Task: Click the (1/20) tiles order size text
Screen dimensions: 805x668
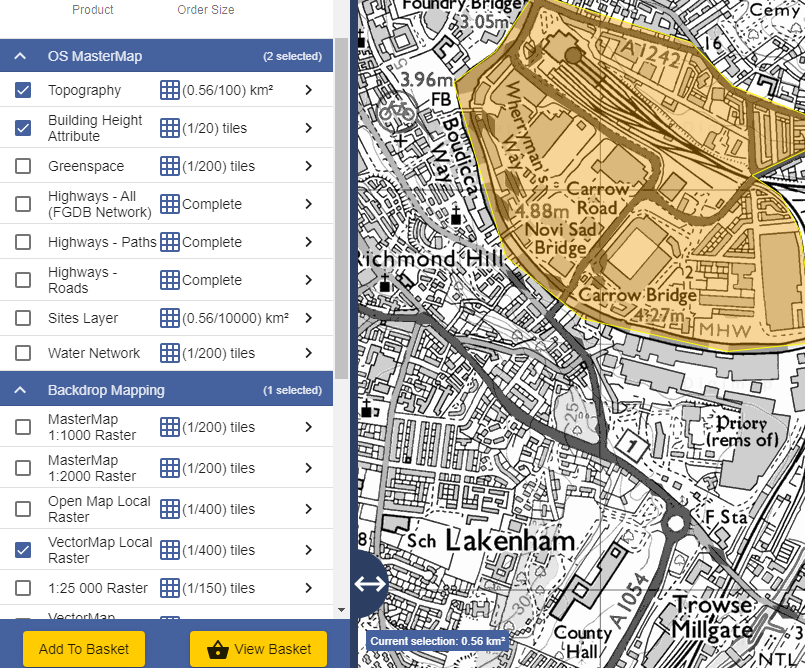Action: [x=215, y=128]
